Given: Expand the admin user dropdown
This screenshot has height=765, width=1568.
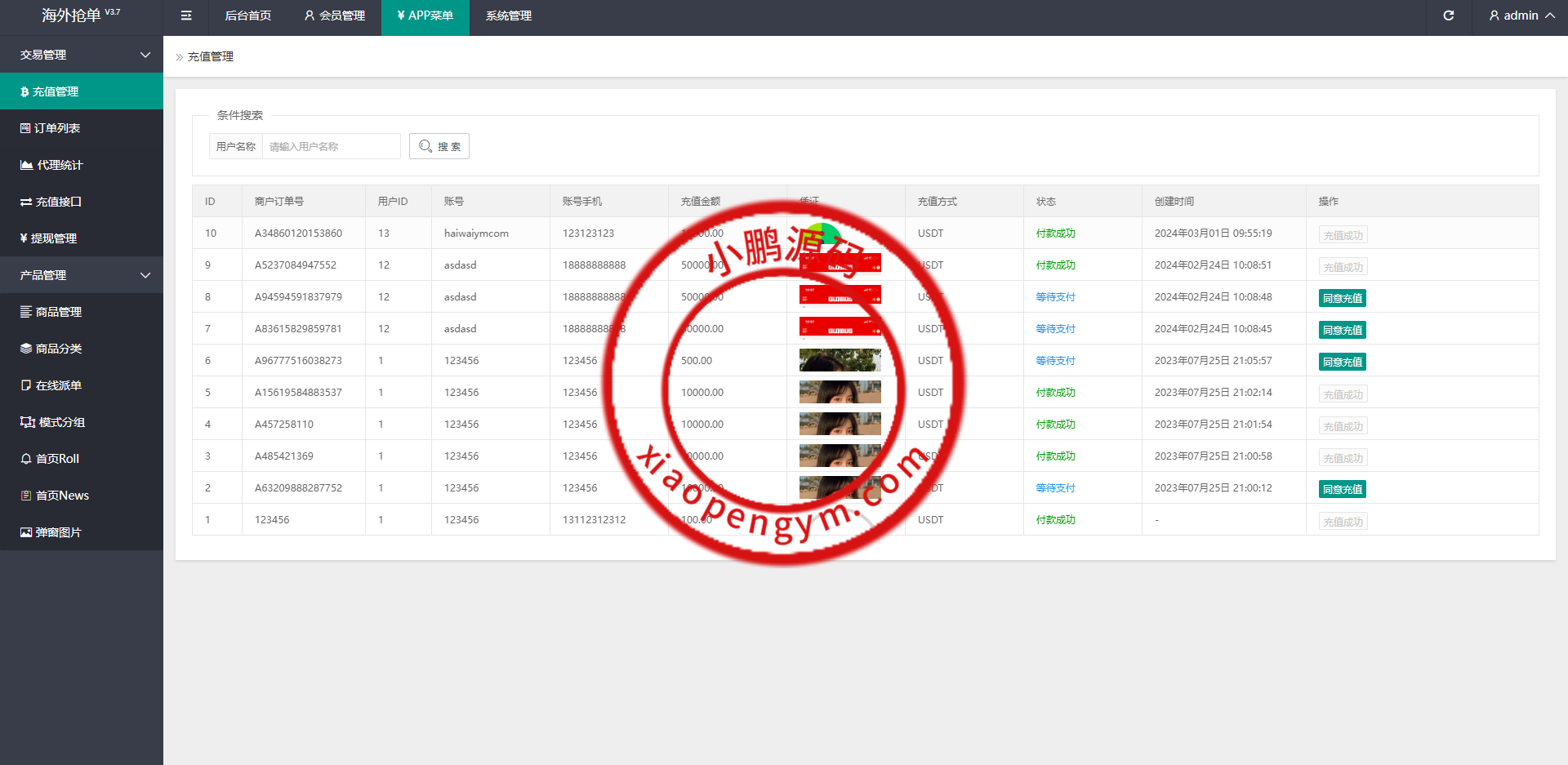Looking at the screenshot, I should [1521, 16].
